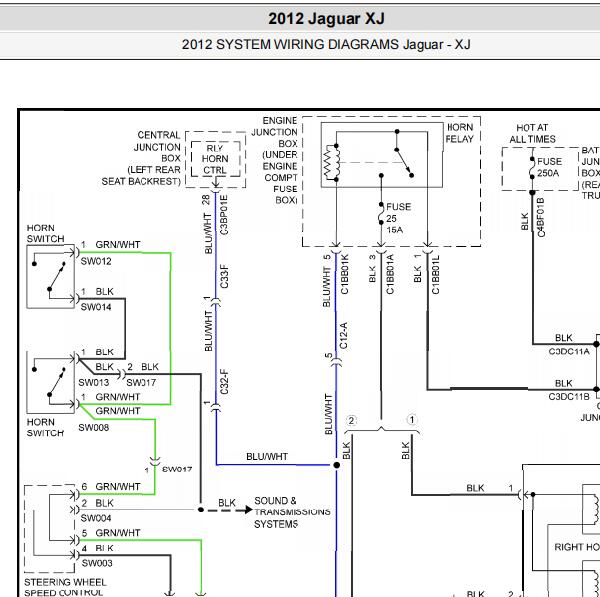
Task: Select the 'SW013' connector label
Action: (94, 382)
